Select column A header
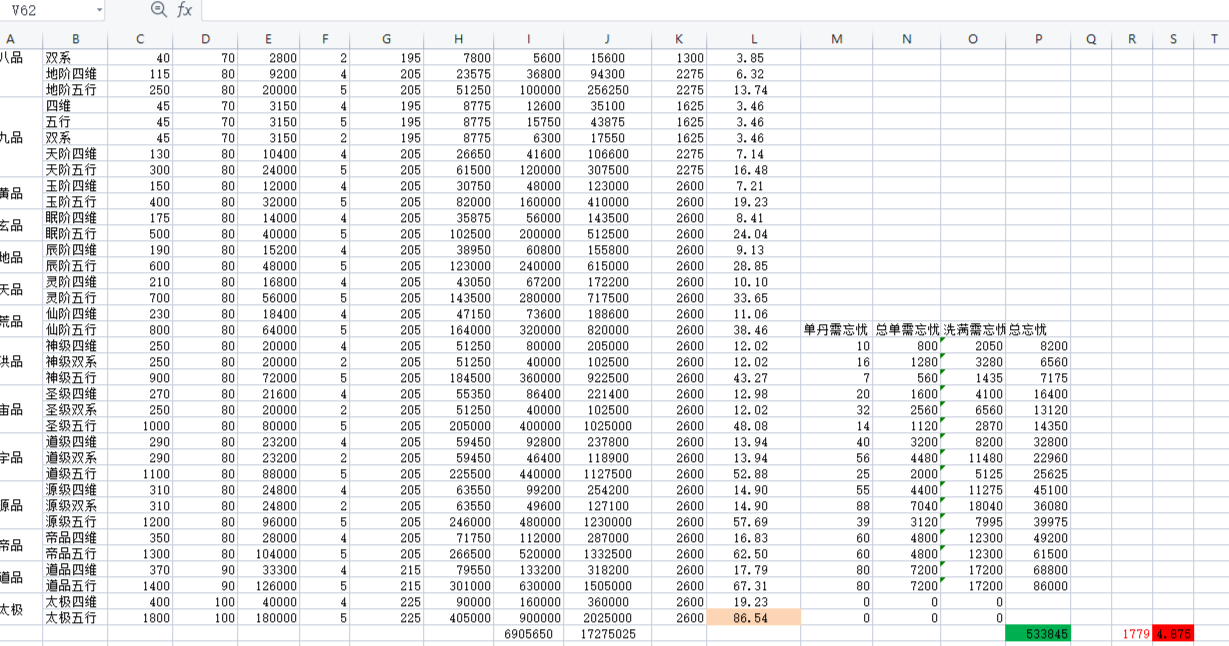This screenshot has height=646, width=1229. tap(11, 39)
